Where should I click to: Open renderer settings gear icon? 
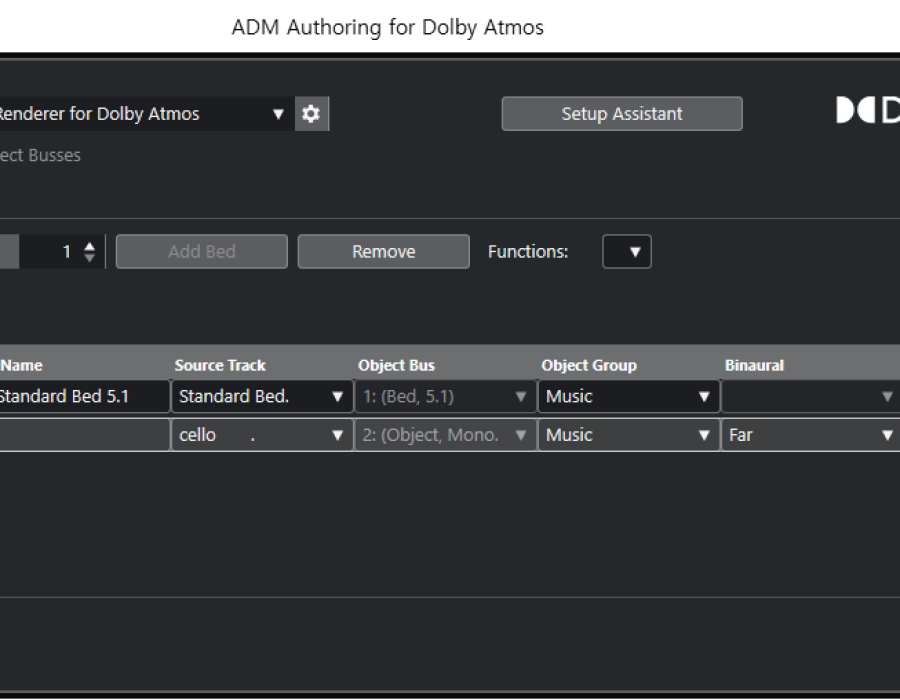[312, 114]
